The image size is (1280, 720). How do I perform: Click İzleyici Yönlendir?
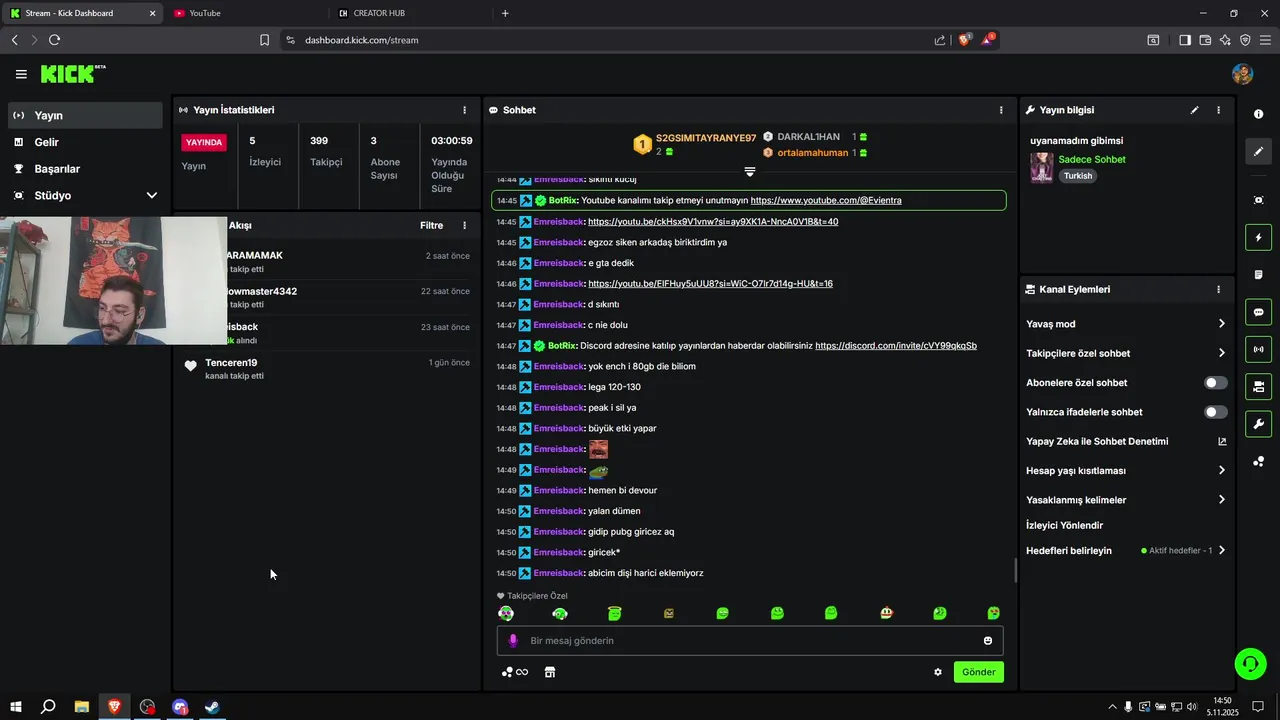pos(1064,525)
